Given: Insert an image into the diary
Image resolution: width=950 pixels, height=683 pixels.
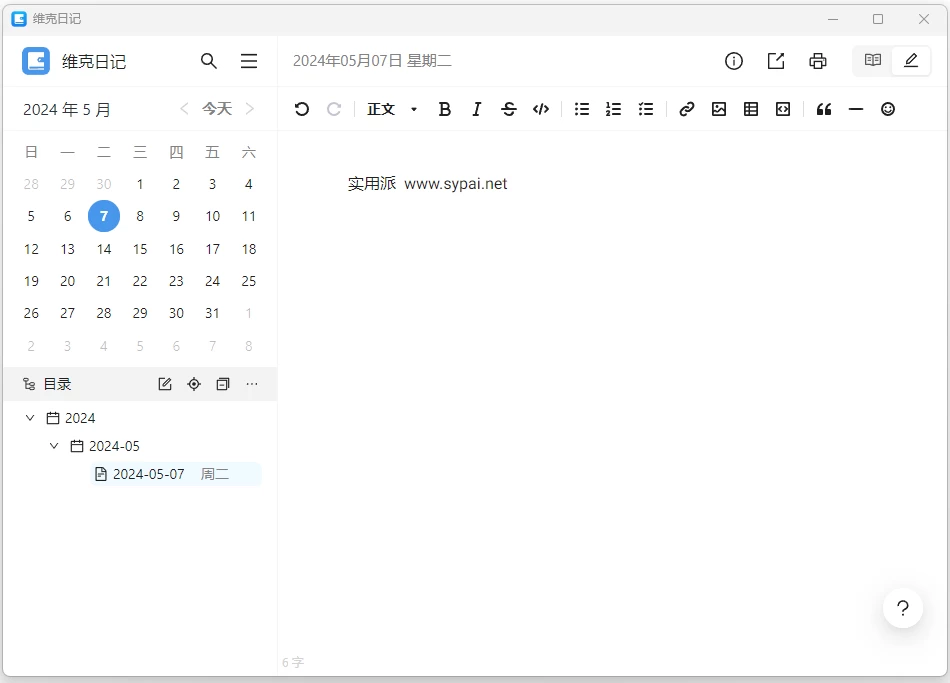Looking at the screenshot, I should (x=719, y=109).
